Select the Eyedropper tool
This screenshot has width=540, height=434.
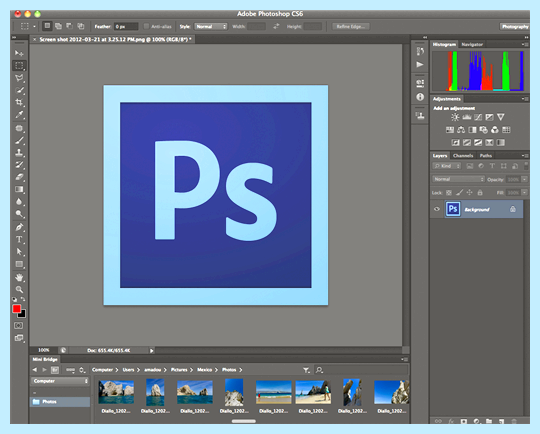click(x=19, y=115)
